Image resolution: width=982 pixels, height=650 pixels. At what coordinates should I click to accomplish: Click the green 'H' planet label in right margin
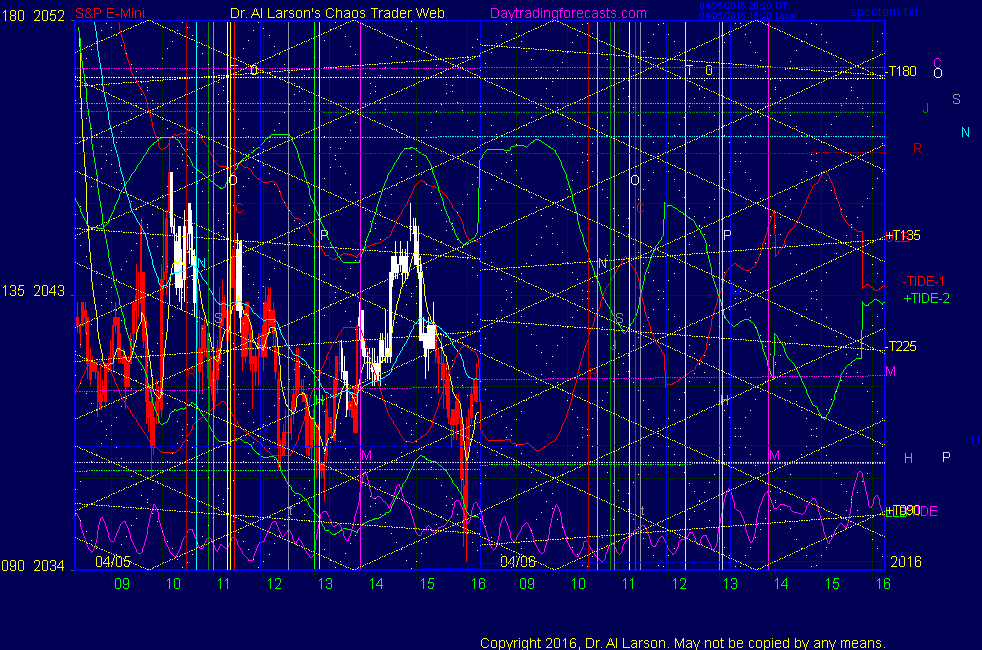pyautogui.click(x=909, y=458)
